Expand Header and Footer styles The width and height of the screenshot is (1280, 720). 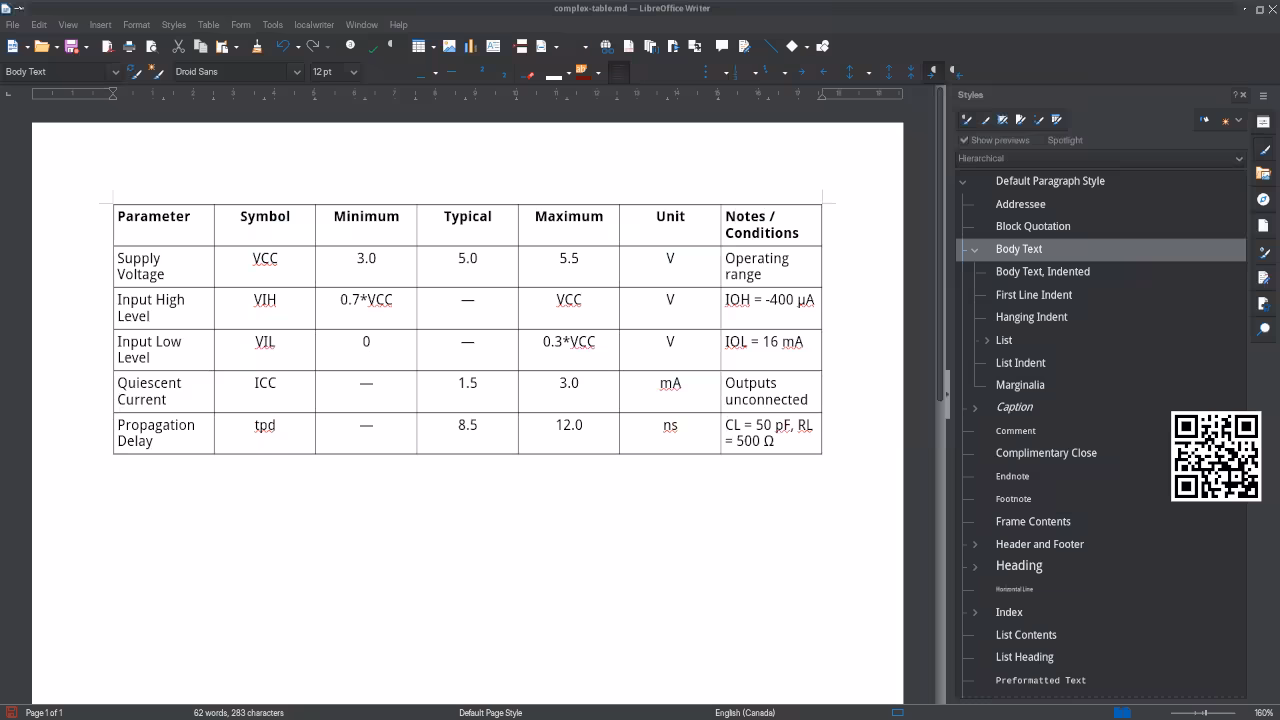(x=975, y=544)
